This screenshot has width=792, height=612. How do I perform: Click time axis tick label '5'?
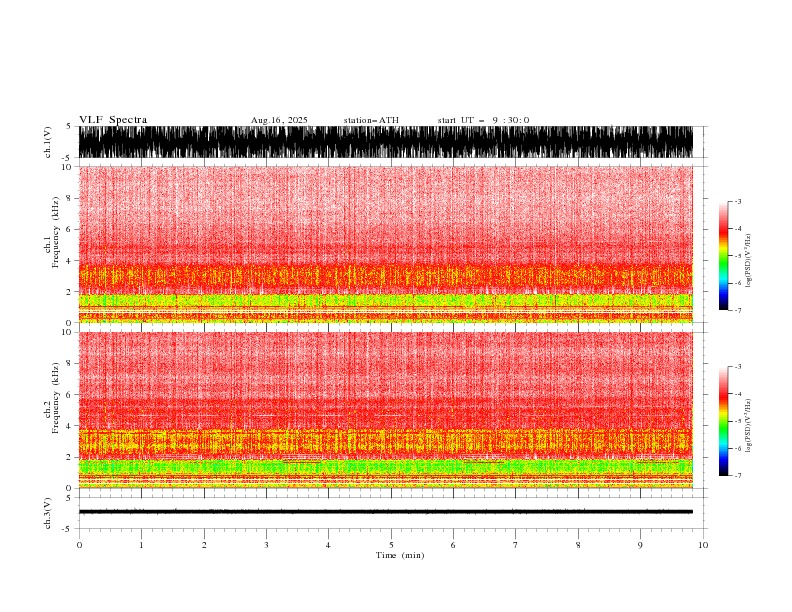391,545
